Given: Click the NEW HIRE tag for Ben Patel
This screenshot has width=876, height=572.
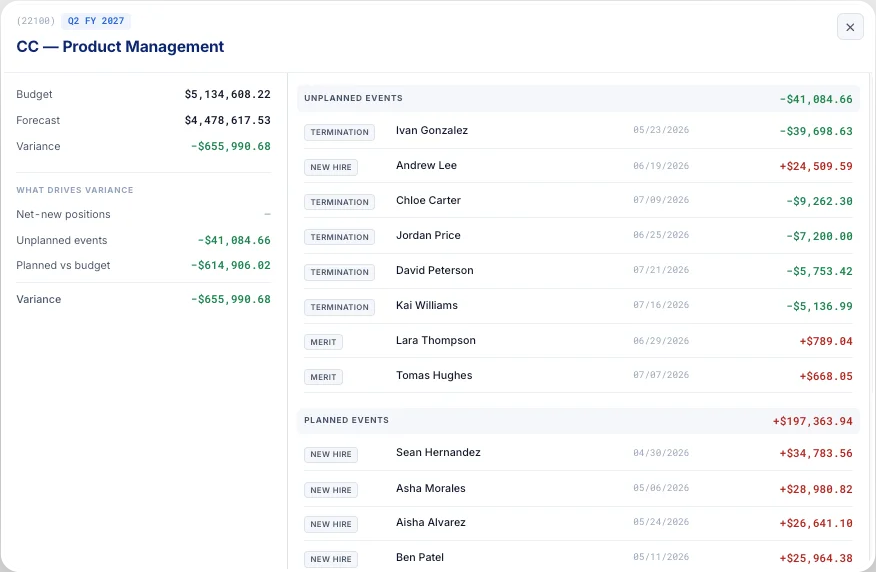Looking at the screenshot, I should tap(331, 559).
